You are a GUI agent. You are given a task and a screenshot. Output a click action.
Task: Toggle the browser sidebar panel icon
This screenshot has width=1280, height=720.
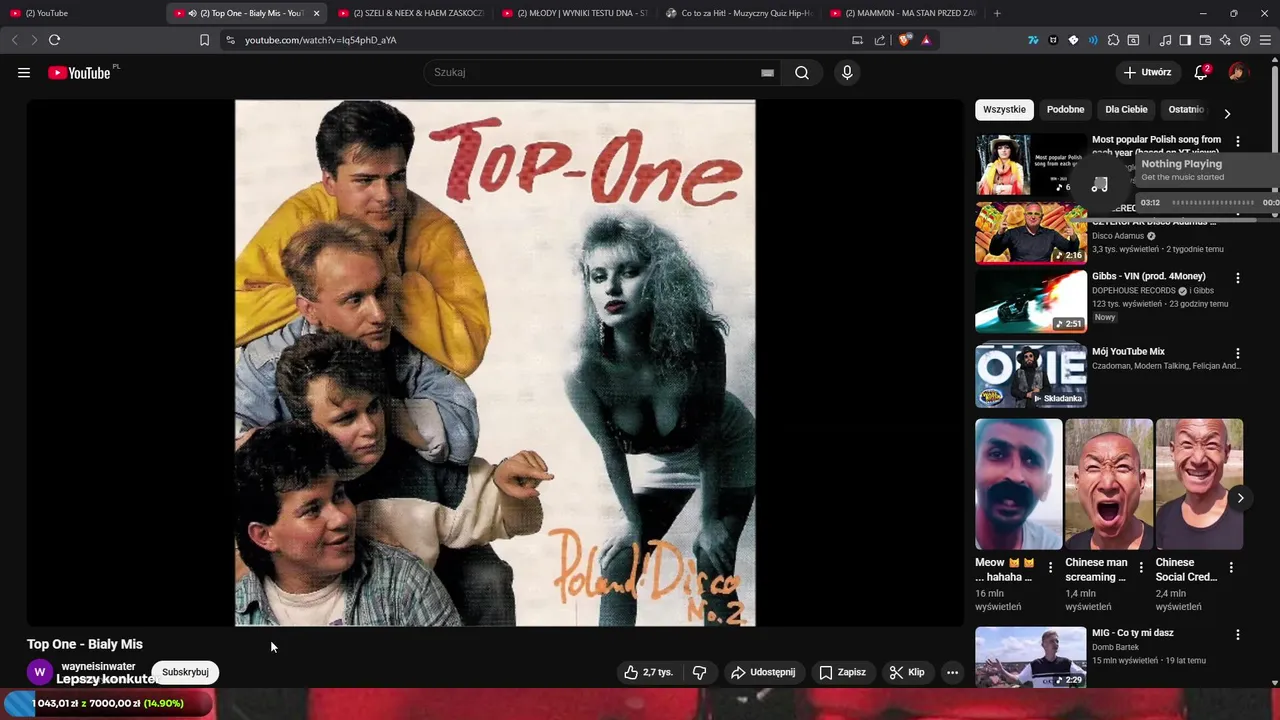point(1185,40)
